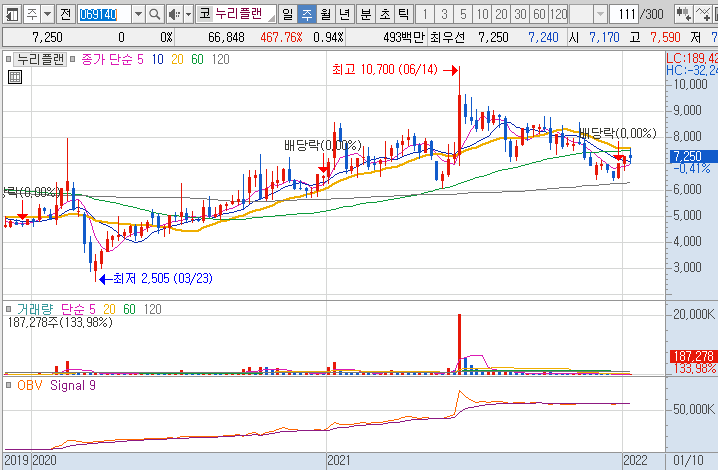This screenshot has height=470, width=718.
Task: Click the 493백만 trading value
Action: pos(404,37)
